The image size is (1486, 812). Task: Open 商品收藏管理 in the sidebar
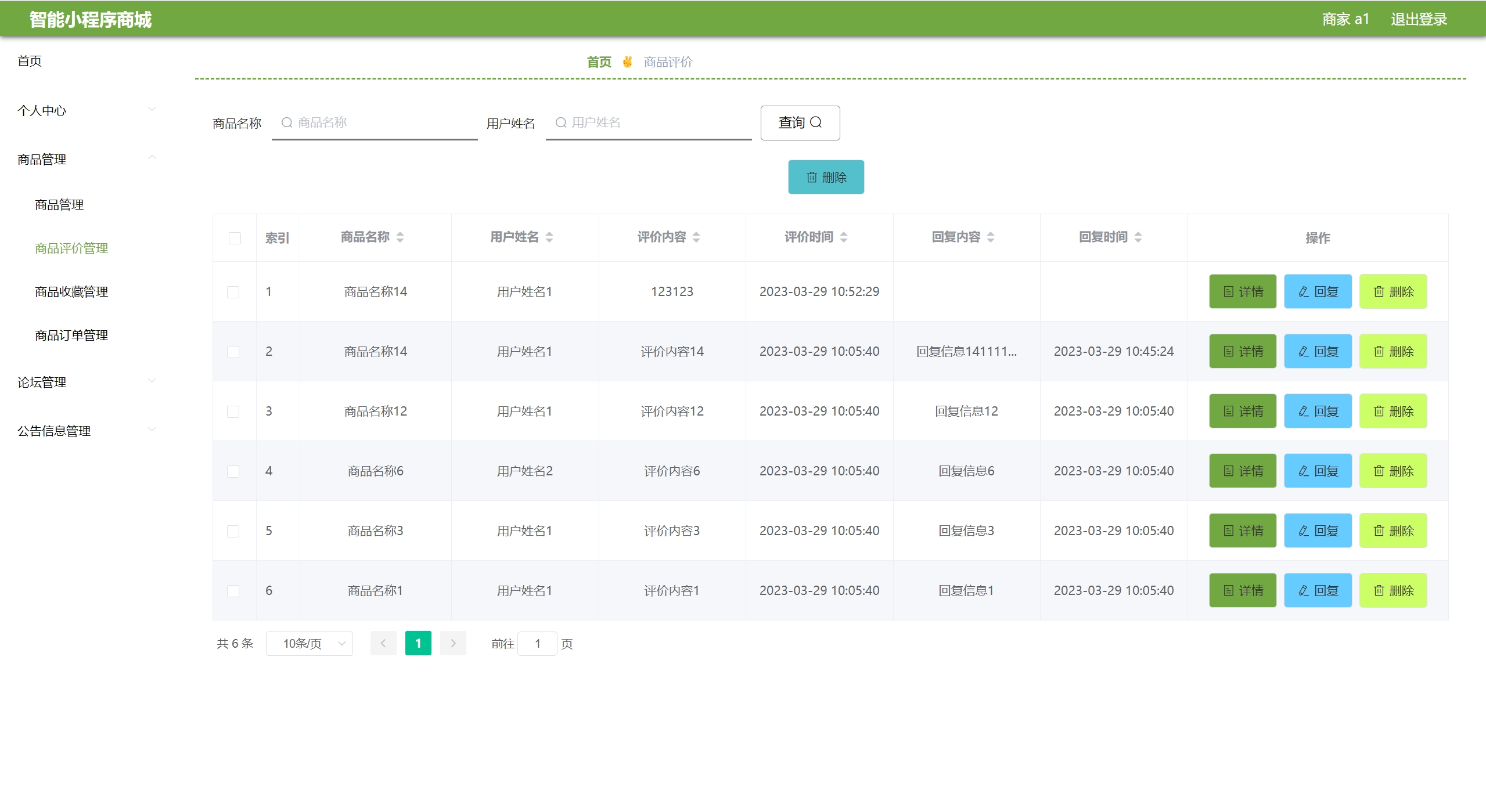click(71, 291)
